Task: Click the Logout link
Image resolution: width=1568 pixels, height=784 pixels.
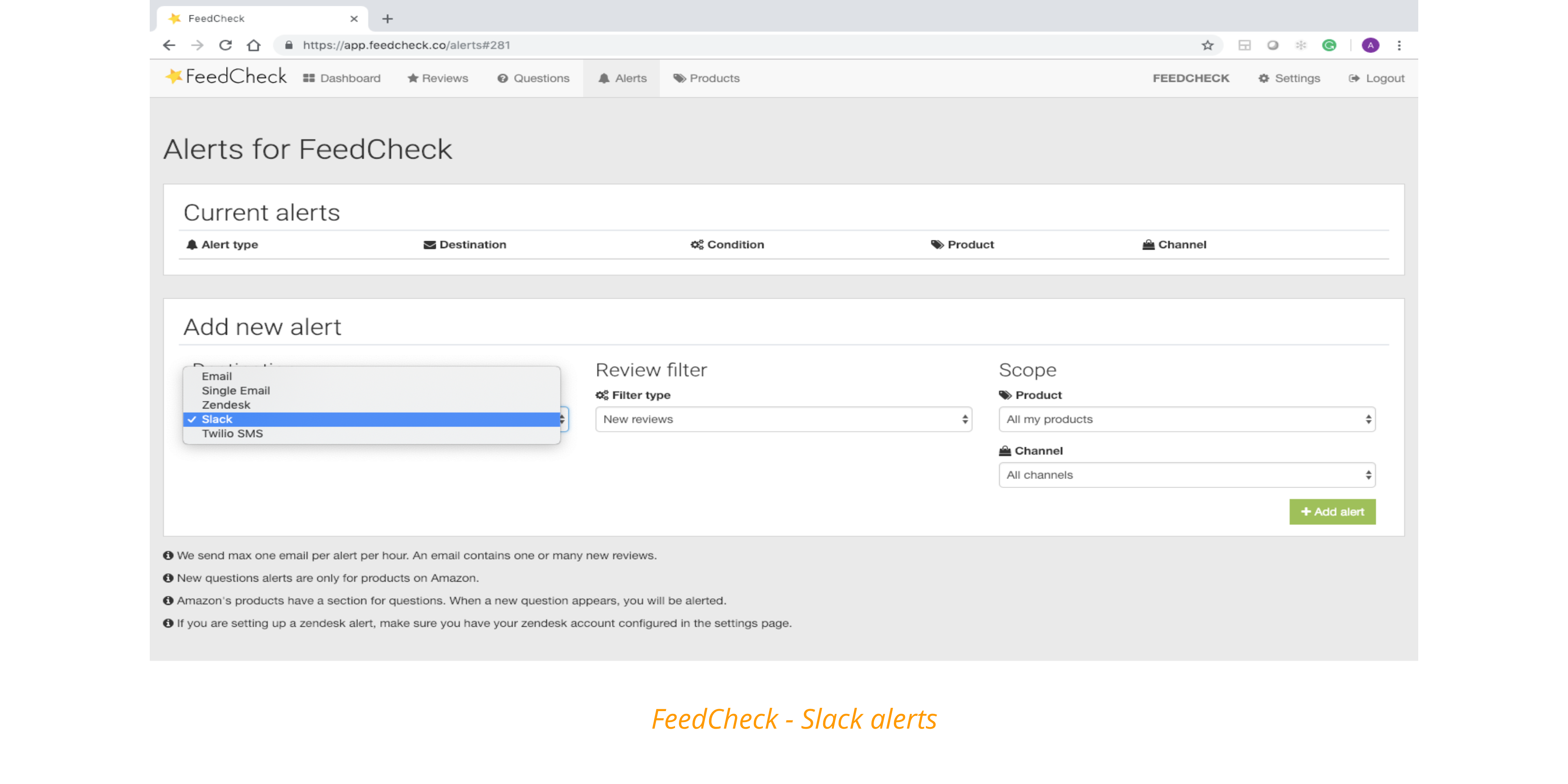Action: pos(1376,78)
